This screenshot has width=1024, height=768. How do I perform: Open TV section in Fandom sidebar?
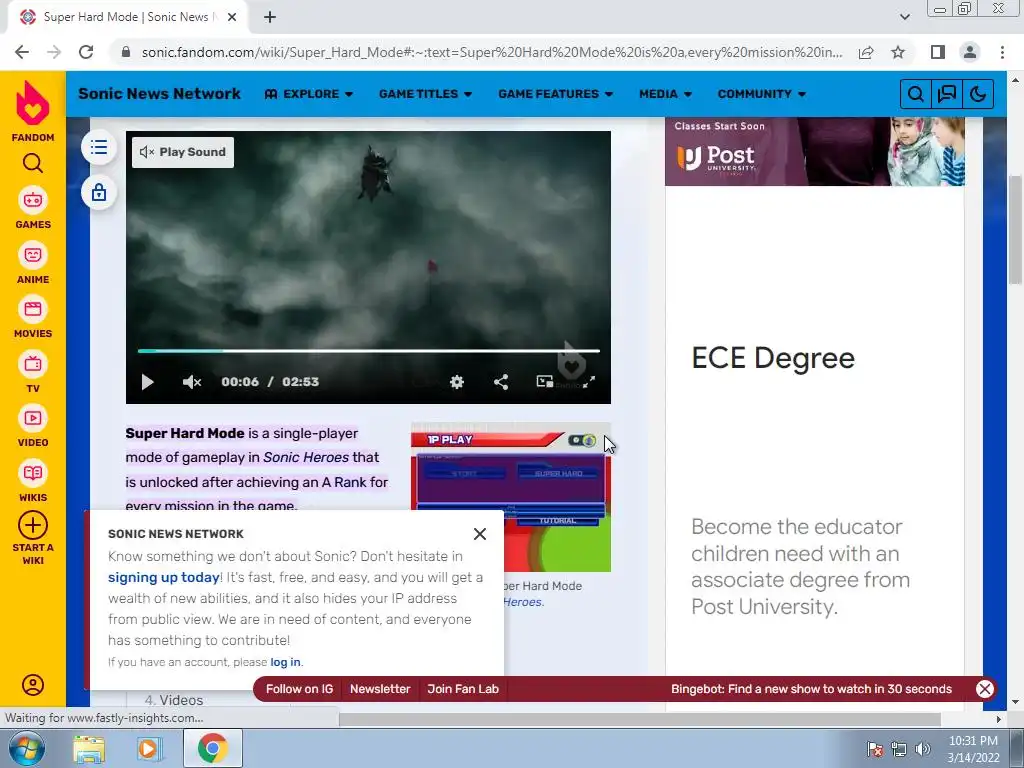[x=33, y=373]
